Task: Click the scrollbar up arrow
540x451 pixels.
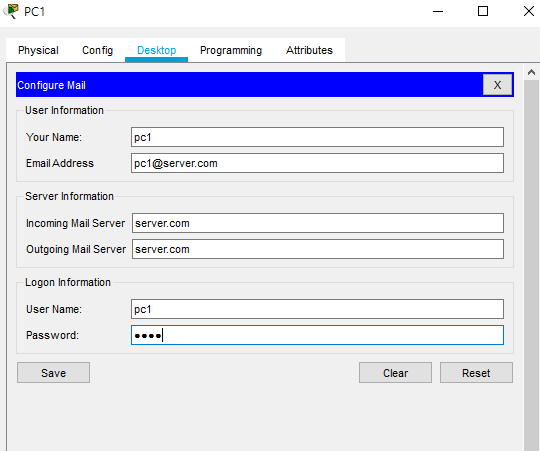Action: coord(531,72)
